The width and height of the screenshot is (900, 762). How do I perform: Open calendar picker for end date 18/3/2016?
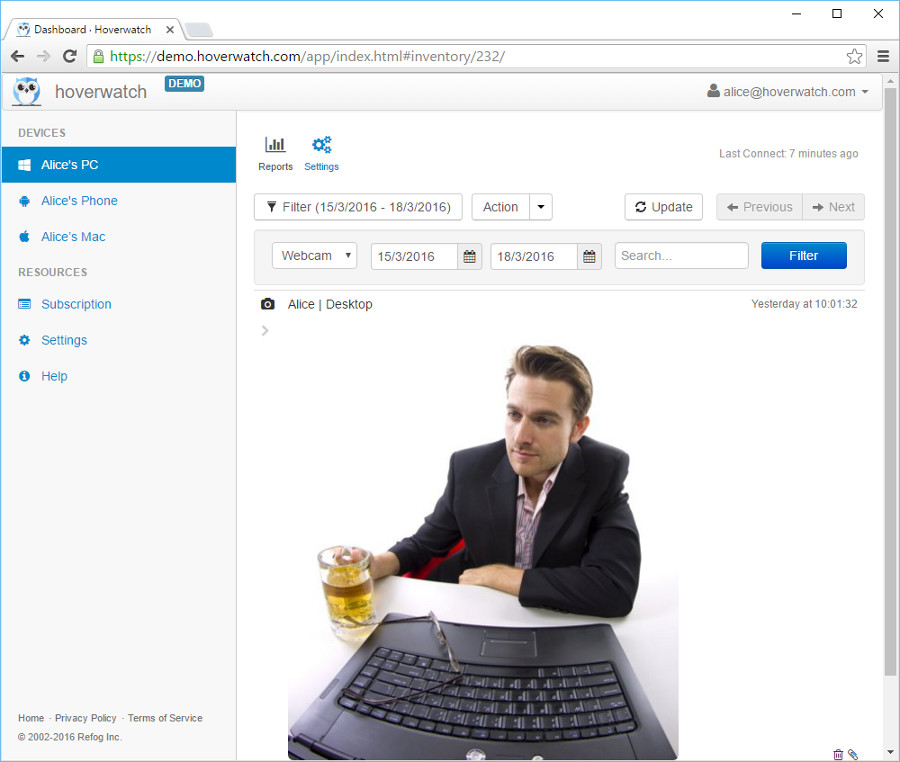click(589, 256)
